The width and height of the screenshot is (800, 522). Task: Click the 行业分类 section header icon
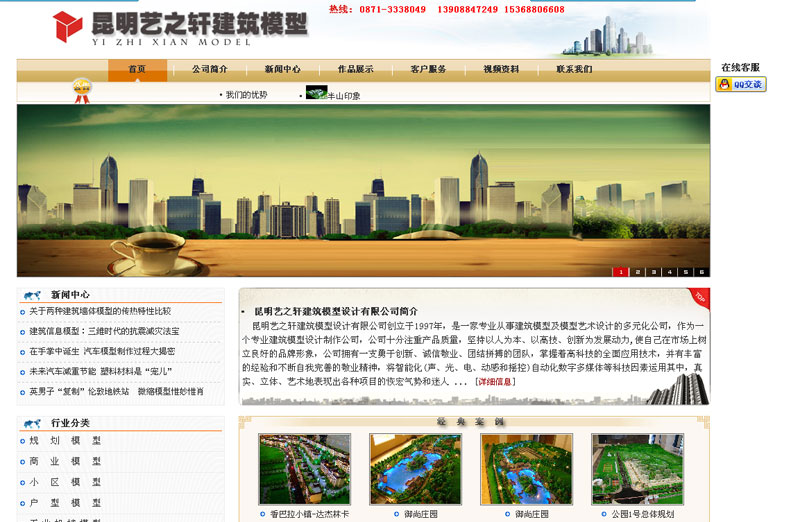(x=33, y=423)
